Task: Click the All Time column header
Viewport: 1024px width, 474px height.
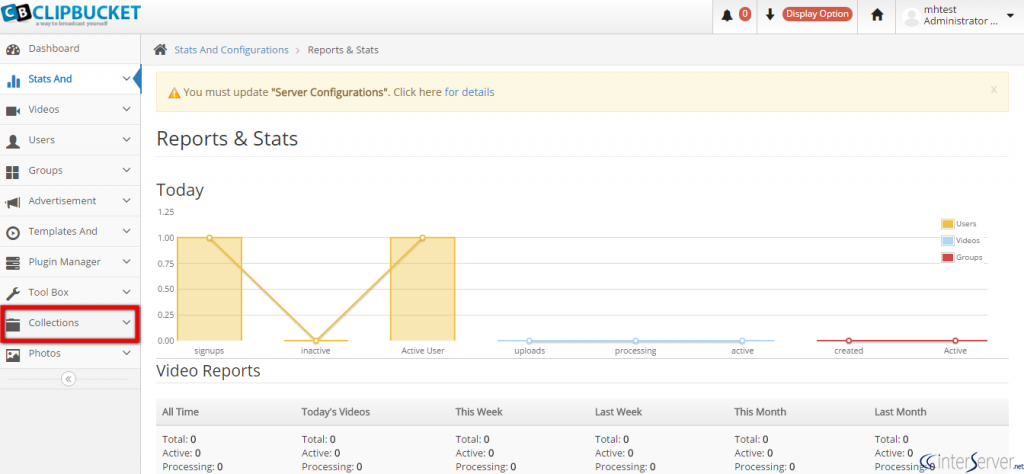Action: 180,412
